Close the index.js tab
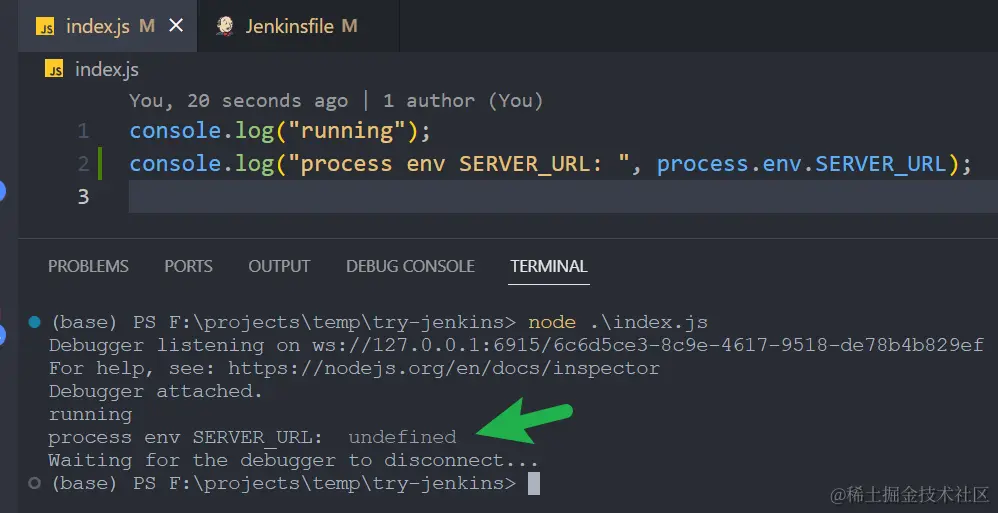The image size is (998, 513). [x=176, y=25]
